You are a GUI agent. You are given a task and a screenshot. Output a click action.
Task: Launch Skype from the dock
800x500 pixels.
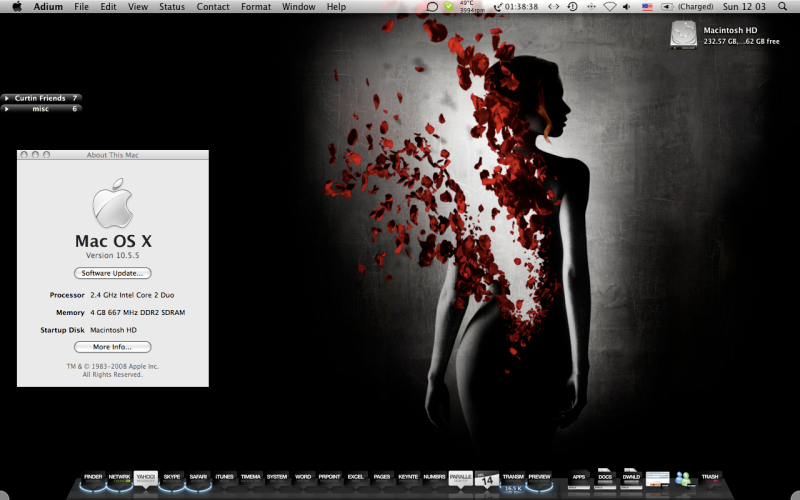[172, 478]
